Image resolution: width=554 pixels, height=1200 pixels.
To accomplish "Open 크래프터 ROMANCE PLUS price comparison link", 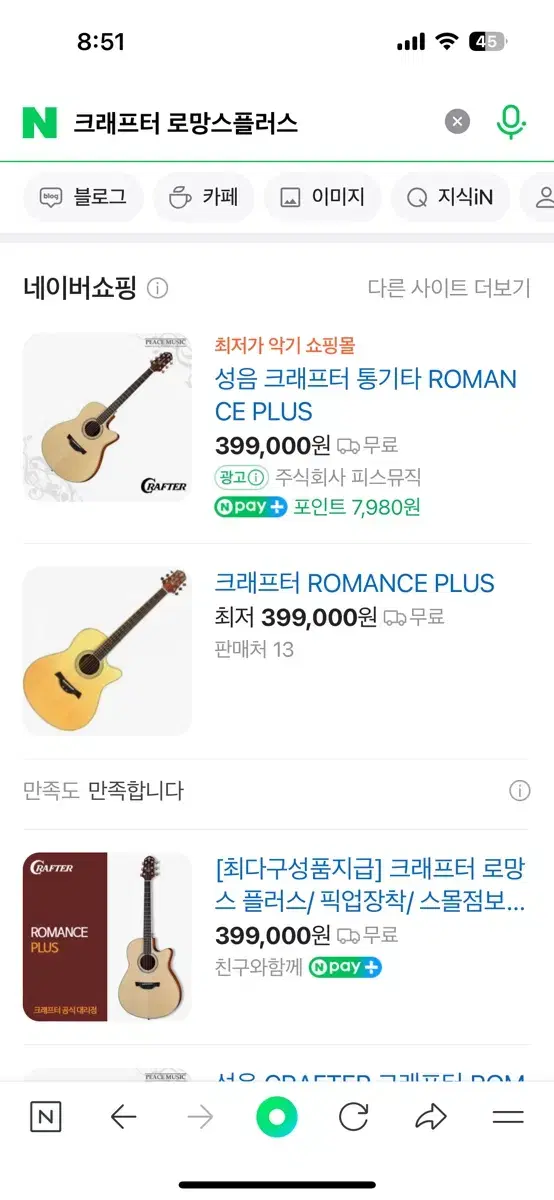I will [355, 583].
